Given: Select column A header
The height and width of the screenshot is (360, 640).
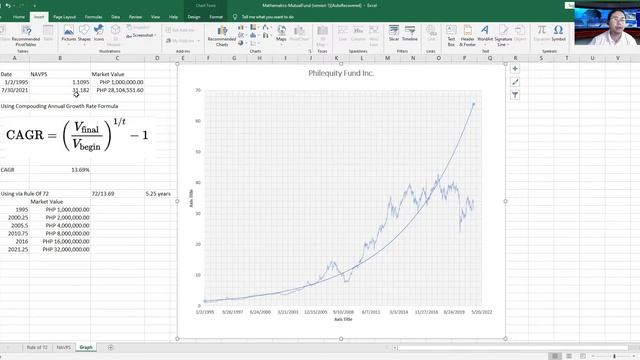Looking at the screenshot, I should 14,58.
